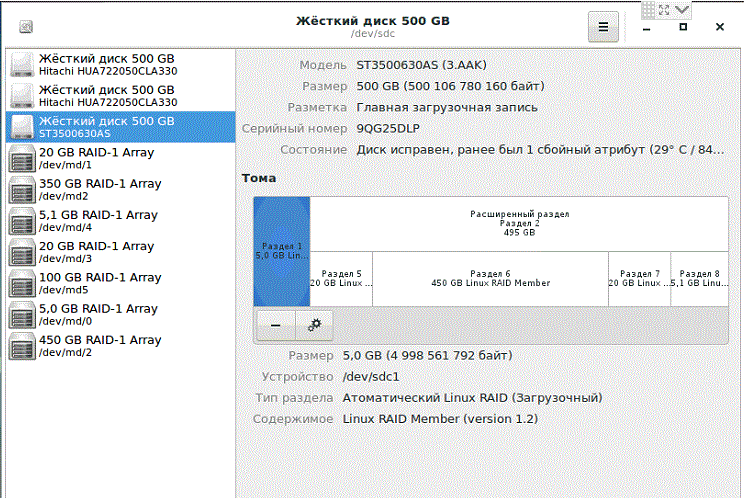Click the disks application icon in header
Image resolution: width=744 pixels, height=498 pixels.
click(x=26, y=27)
